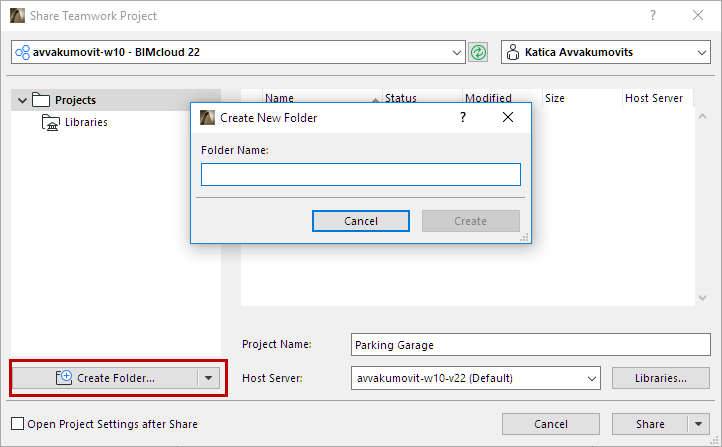Open the Share button dropdown arrow
The width and height of the screenshot is (722, 447).
coord(699,424)
